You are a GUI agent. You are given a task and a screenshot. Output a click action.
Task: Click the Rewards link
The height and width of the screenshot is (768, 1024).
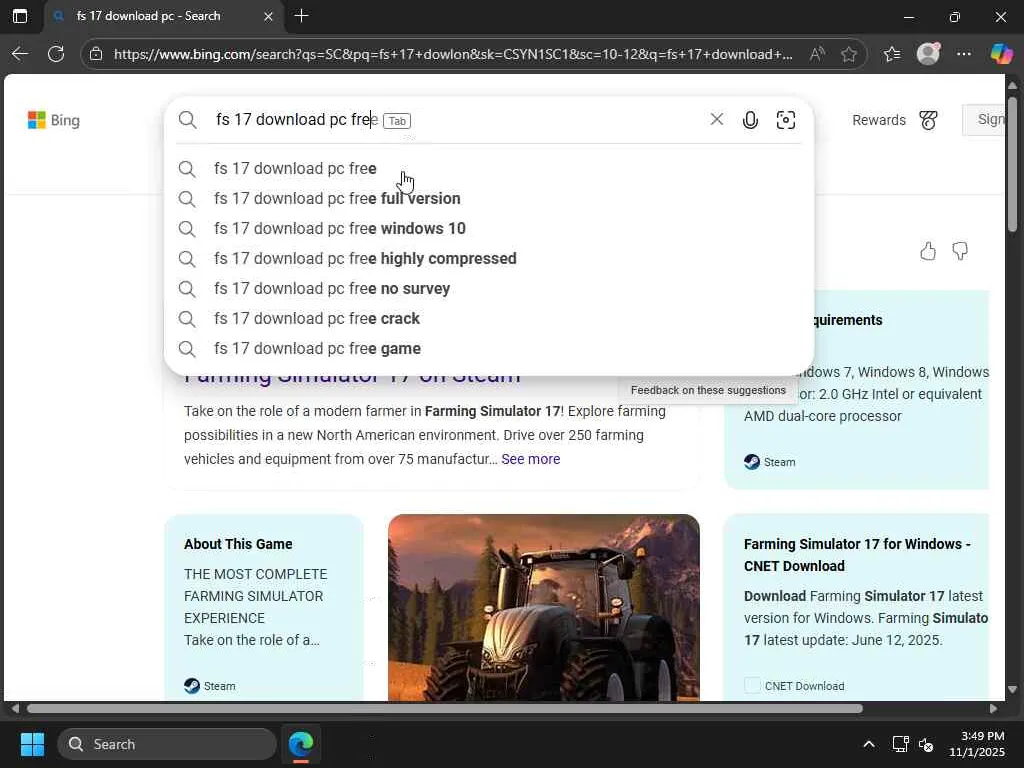point(878,120)
